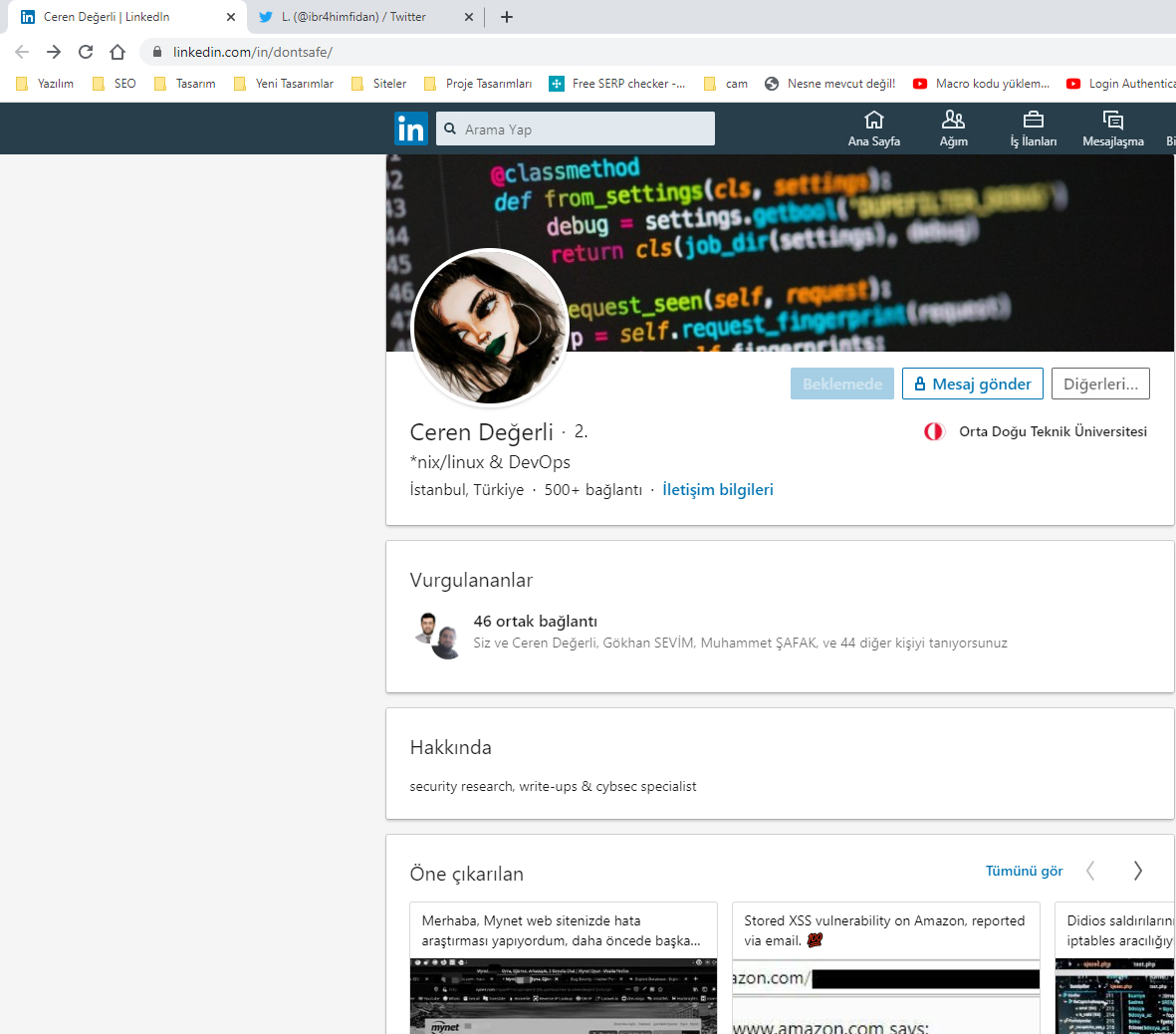
Task: Open Nesne mevcut değil bookmark
Action: 830,84
